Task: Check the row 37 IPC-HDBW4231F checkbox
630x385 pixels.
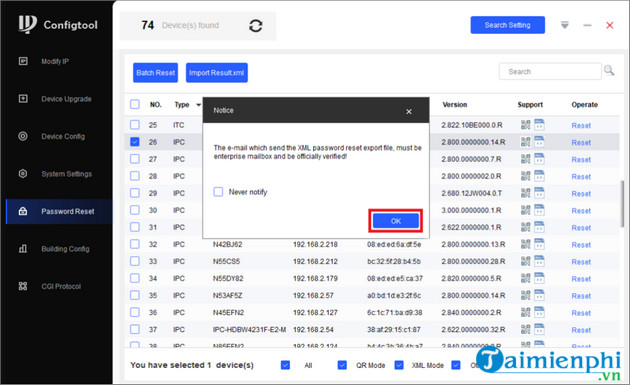Action: [135, 329]
